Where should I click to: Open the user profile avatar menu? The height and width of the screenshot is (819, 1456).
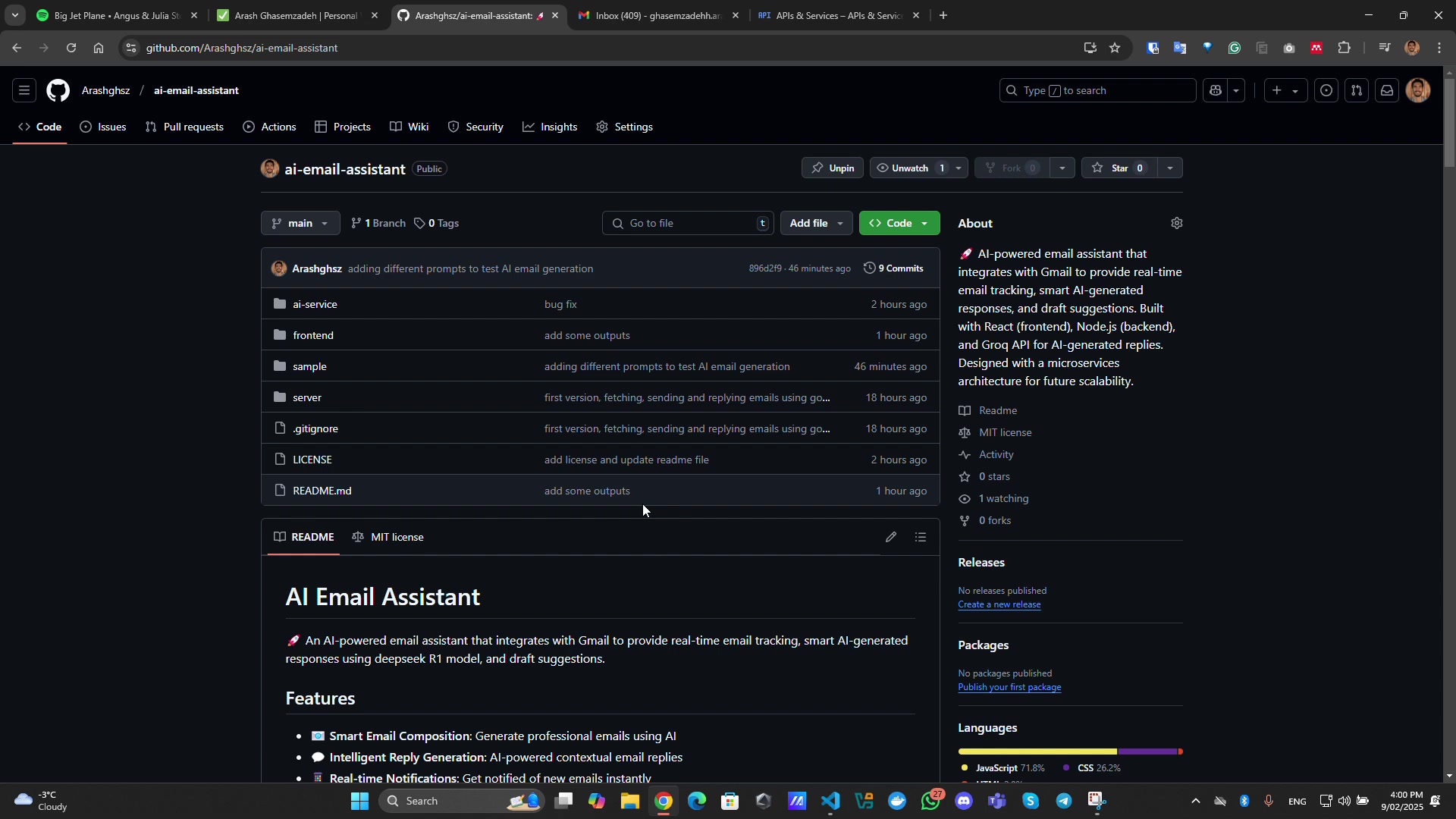tap(1418, 90)
